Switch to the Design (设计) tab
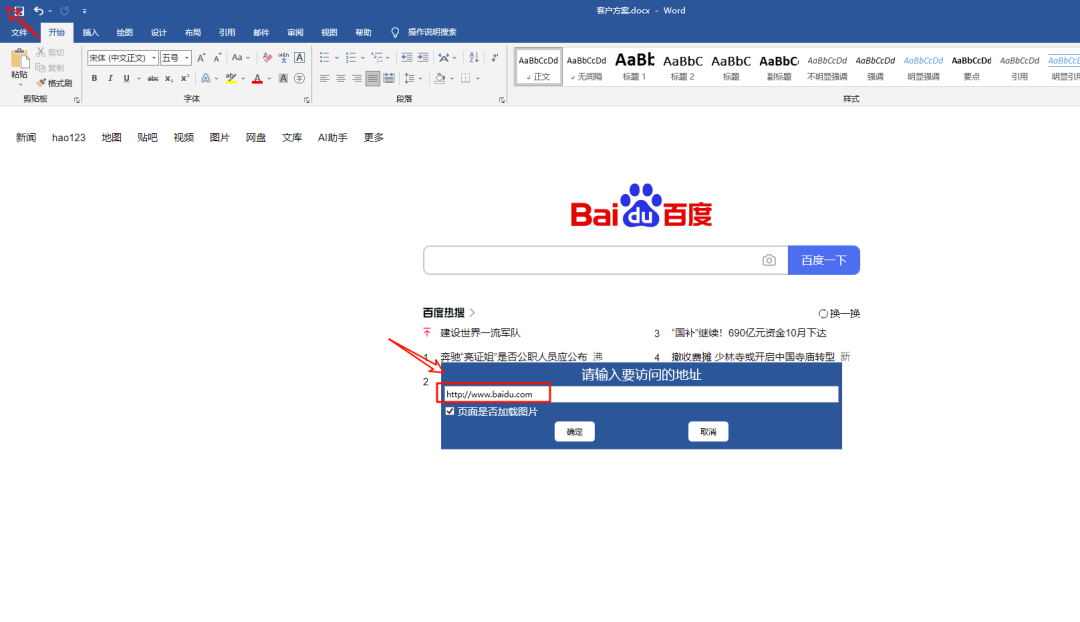1080x622 pixels. [x=159, y=32]
